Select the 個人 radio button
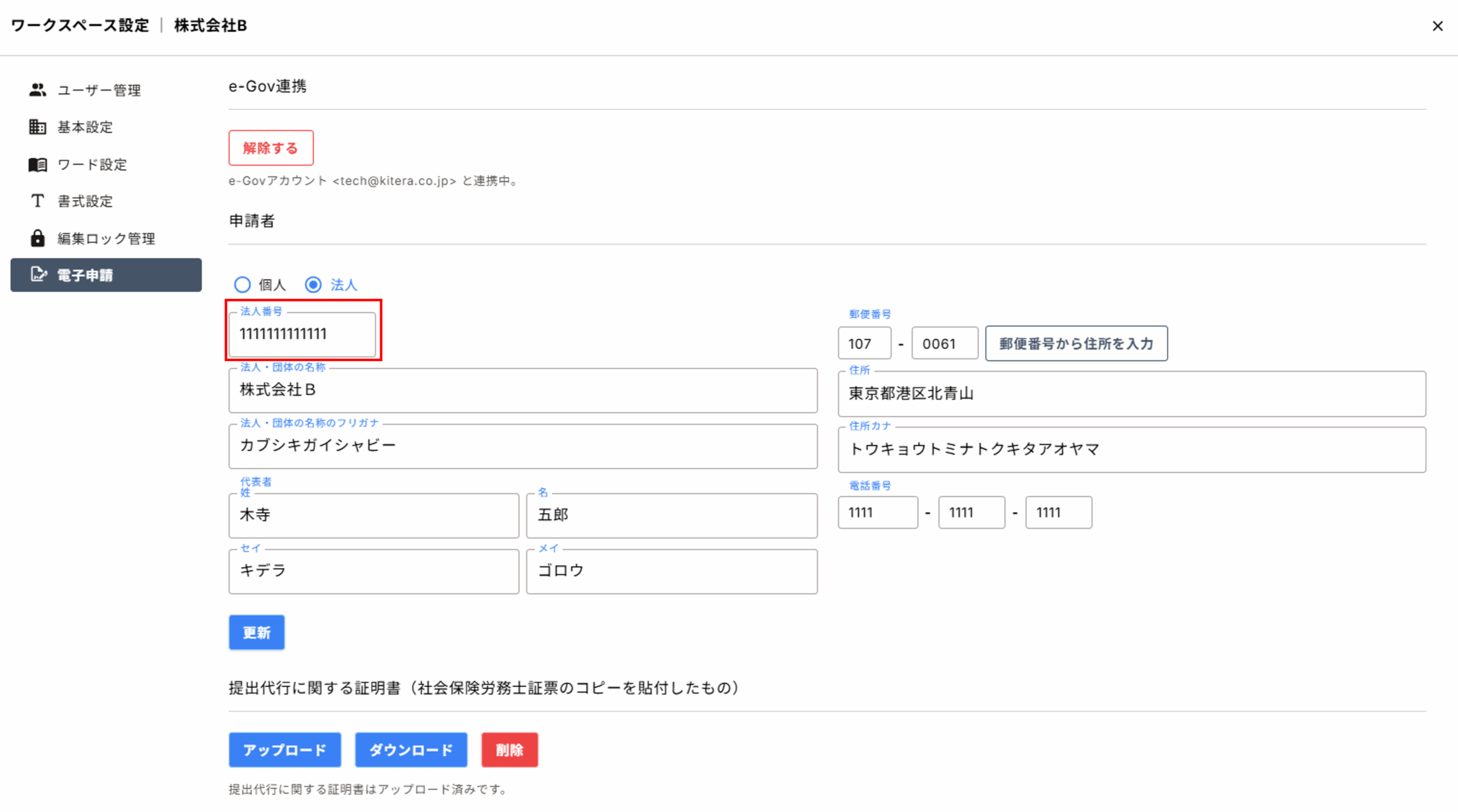1458x812 pixels. tap(243, 285)
